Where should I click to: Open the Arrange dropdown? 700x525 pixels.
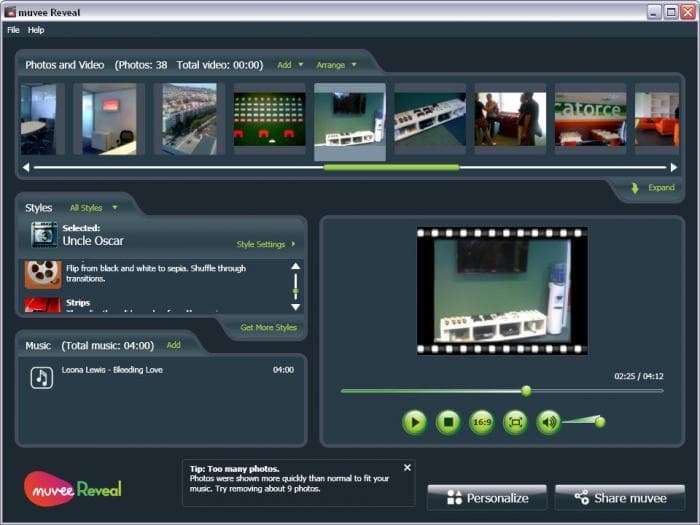335,65
